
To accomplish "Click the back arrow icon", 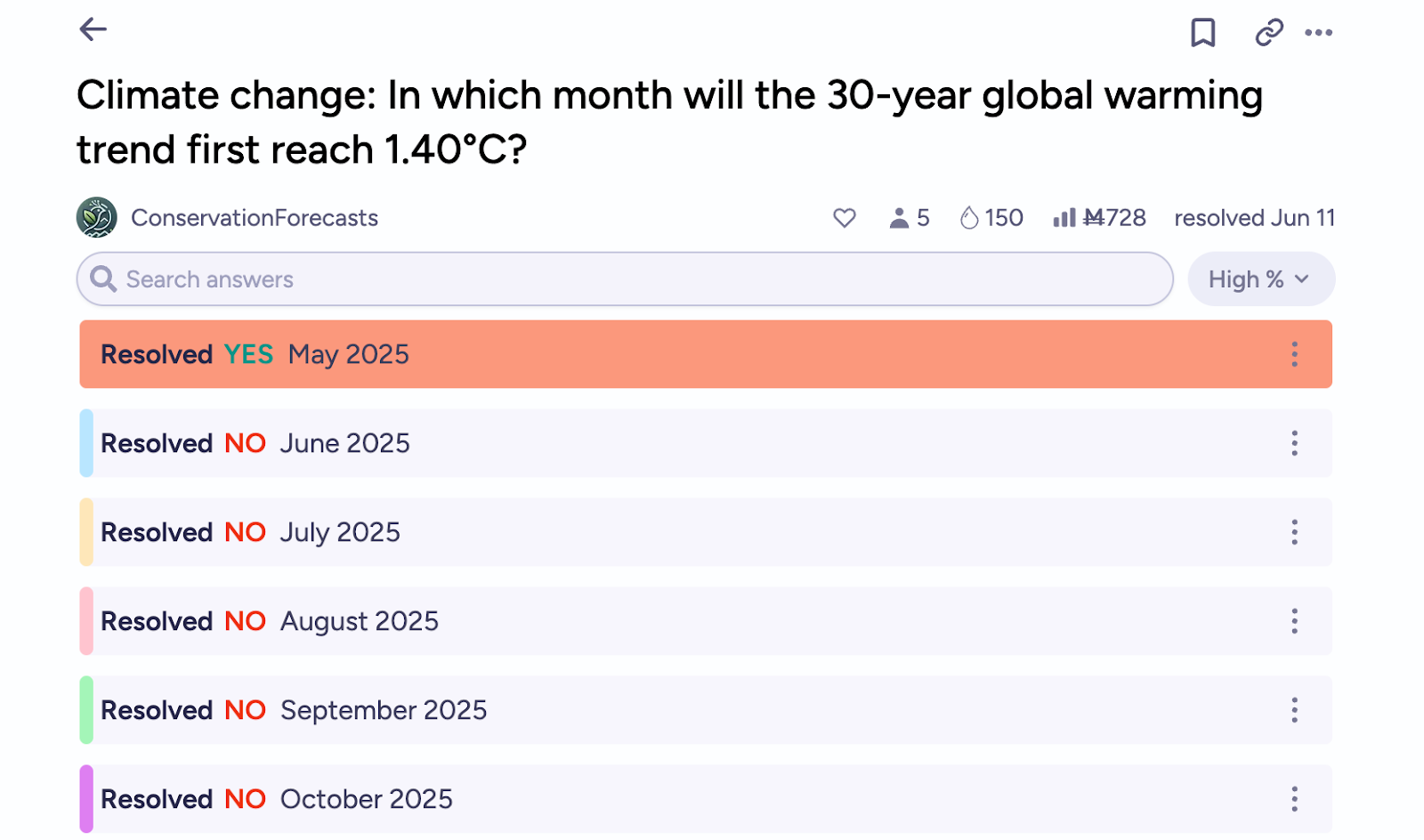I will (93, 29).
